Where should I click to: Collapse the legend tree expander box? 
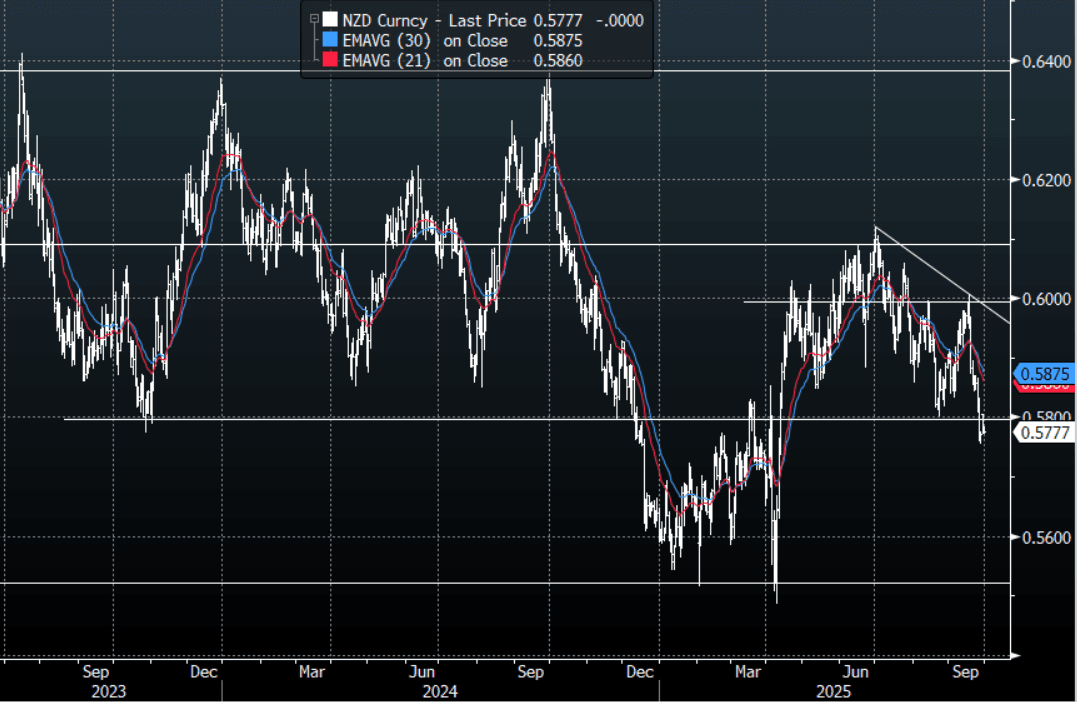click(314, 20)
